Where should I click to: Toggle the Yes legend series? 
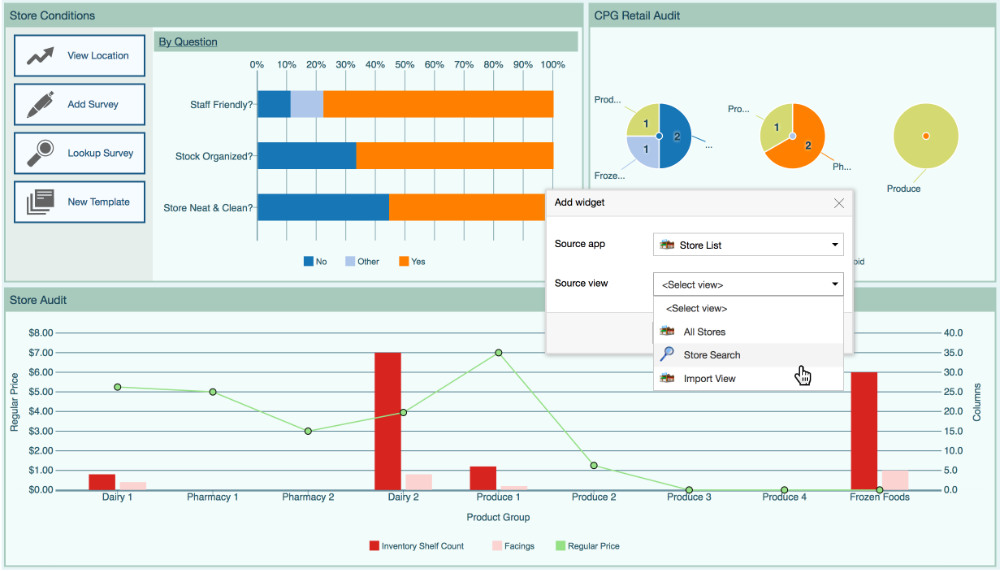point(411,262)
